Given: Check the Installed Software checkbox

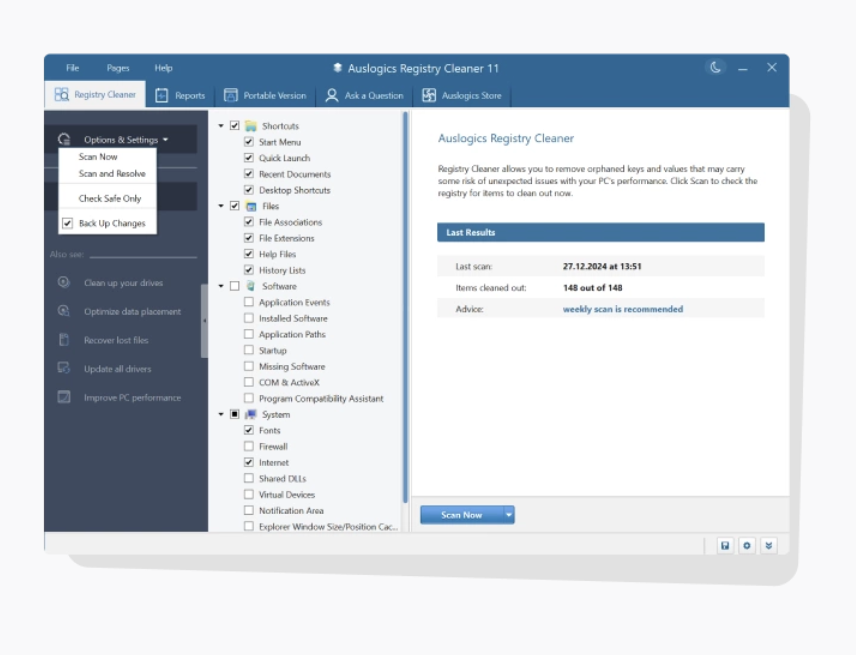Looking at the screenshot, I should click(249, 318).
